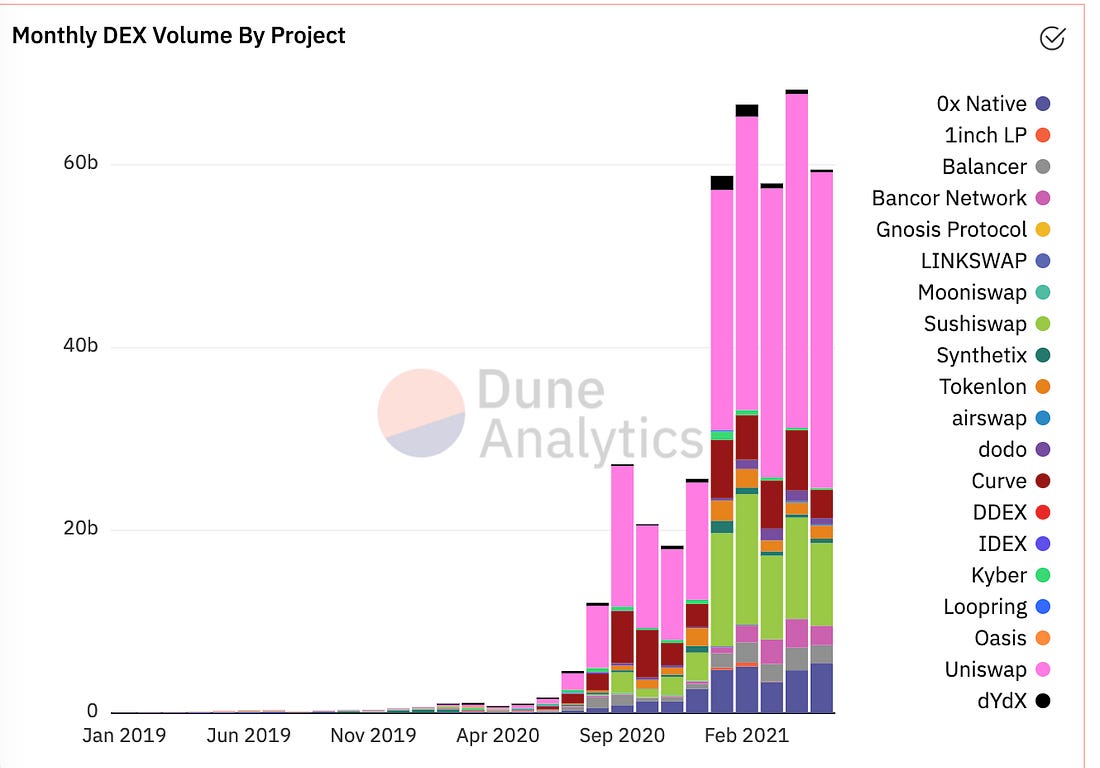Click the Jan 2019 x-axis label
Viewport: 1100px width, 768px height.
[x=124, y=736]
